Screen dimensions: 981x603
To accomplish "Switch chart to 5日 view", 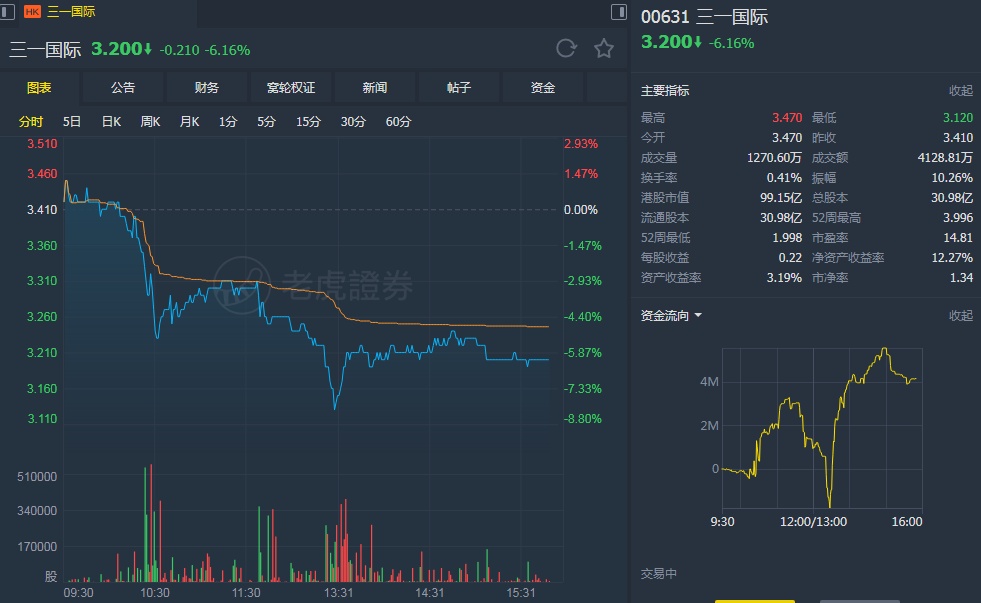I will (x=72, y=122).
